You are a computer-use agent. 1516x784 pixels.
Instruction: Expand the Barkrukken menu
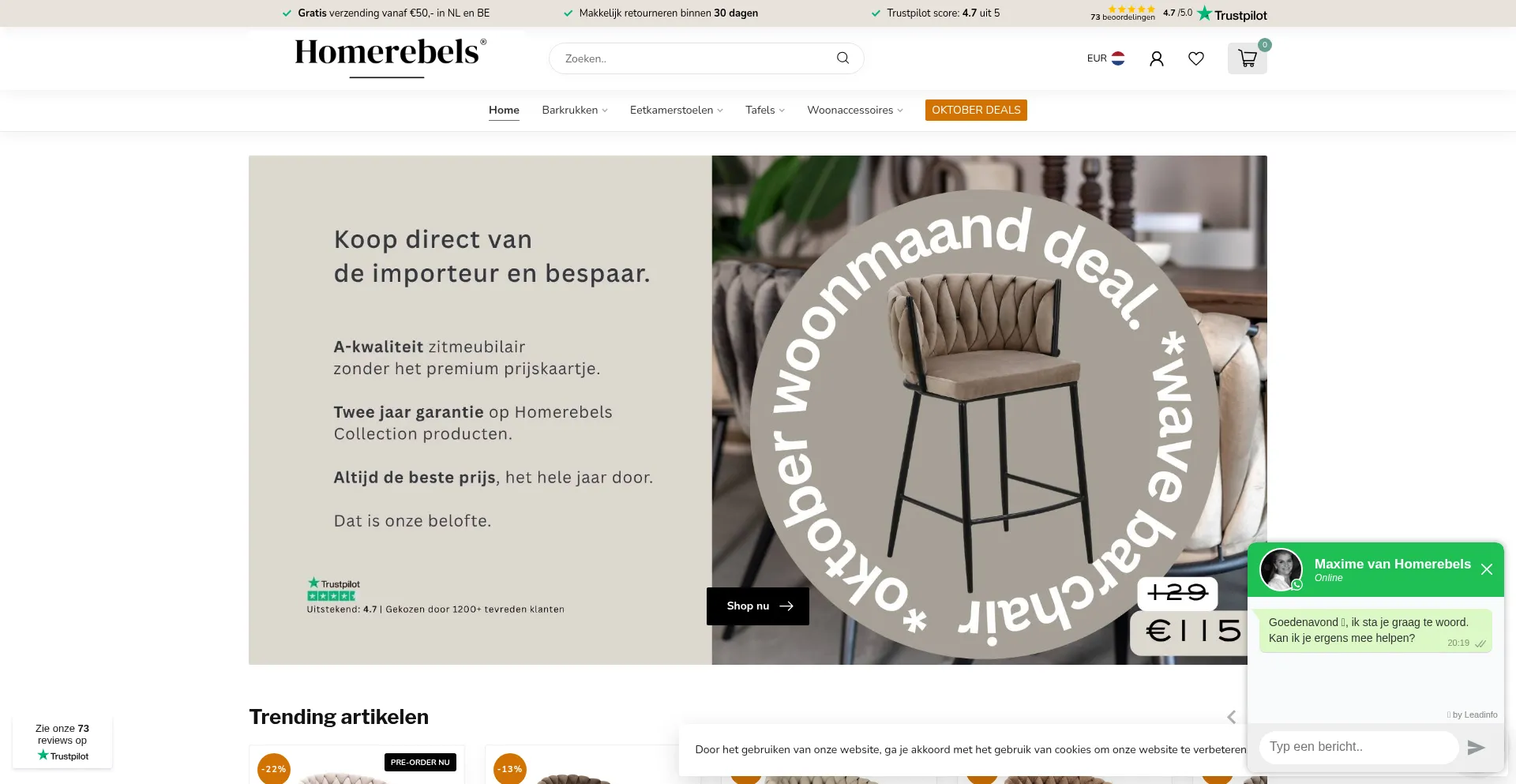pyautogui.click(x=575, y=110)
